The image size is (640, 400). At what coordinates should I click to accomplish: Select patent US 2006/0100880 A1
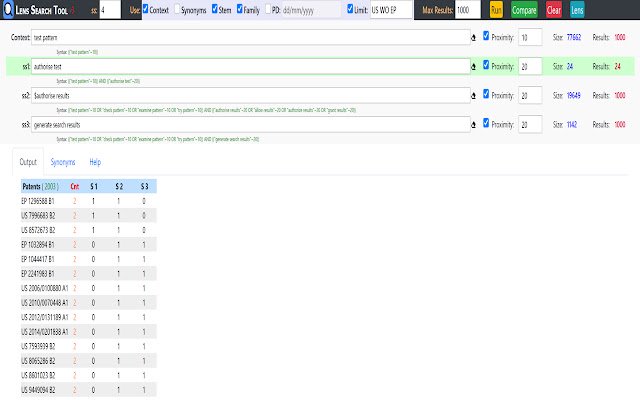[45, 288]
